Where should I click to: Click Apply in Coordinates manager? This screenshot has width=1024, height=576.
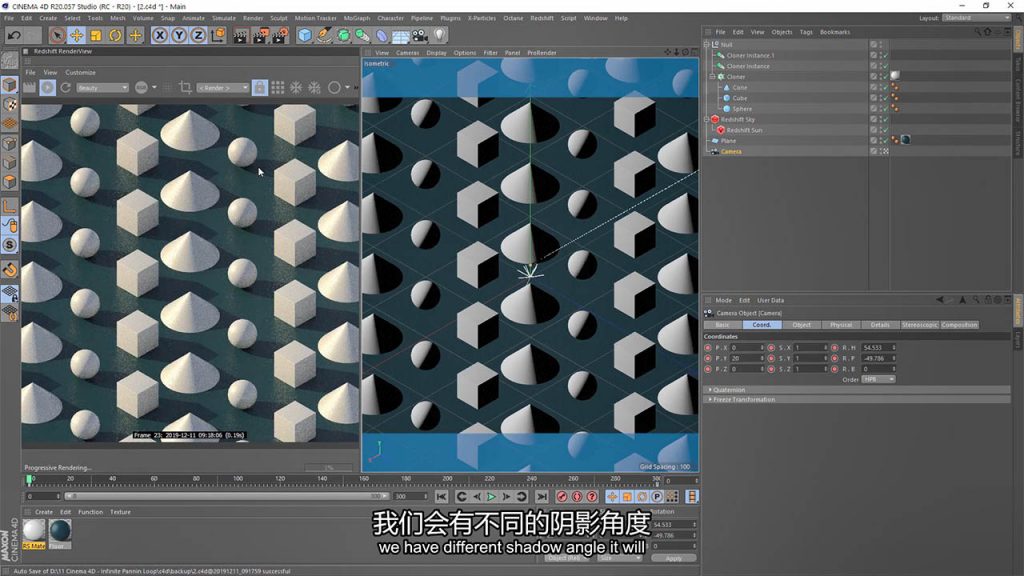(x=673, y=558)
